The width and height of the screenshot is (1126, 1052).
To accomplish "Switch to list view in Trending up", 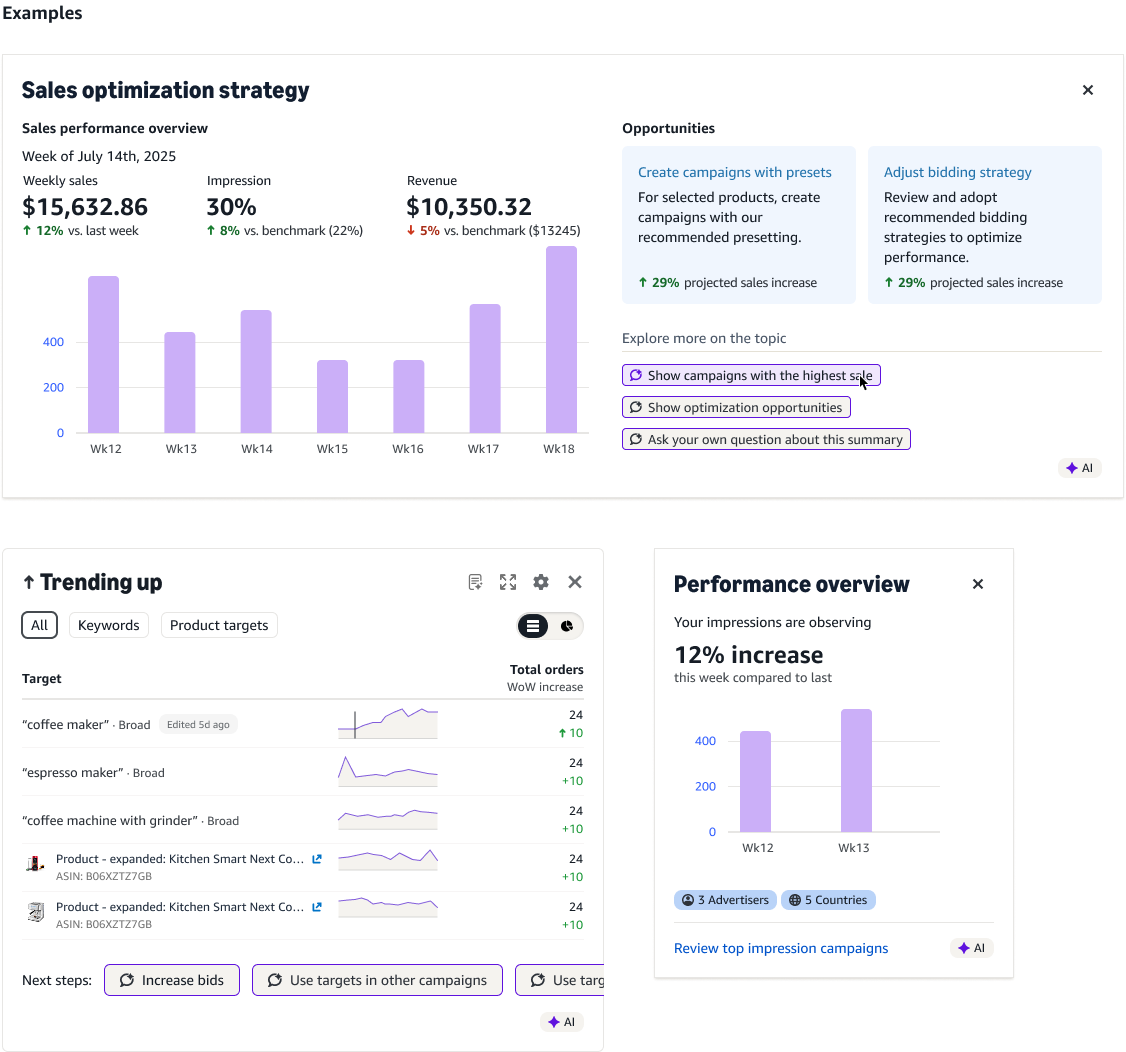I will 533,626.
